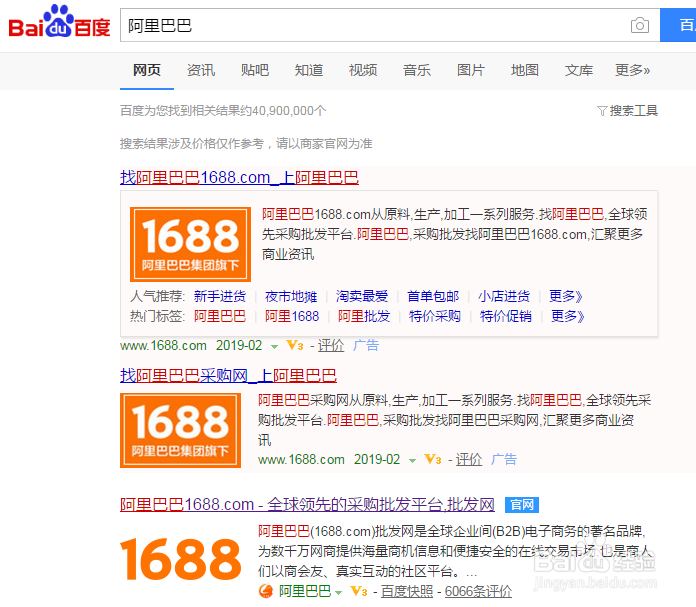This screenshot has width=696, height=607.
Task: Switch to the 视频 tab
Action: tap(363, 70)
